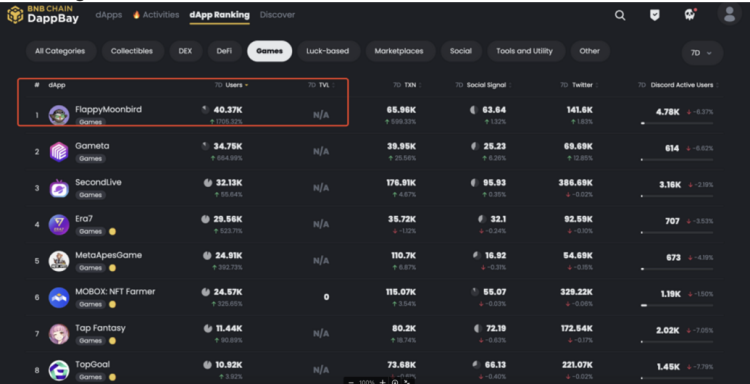Open the user profile avatar
Screen dimensions: 750x384
coord(729,14)
